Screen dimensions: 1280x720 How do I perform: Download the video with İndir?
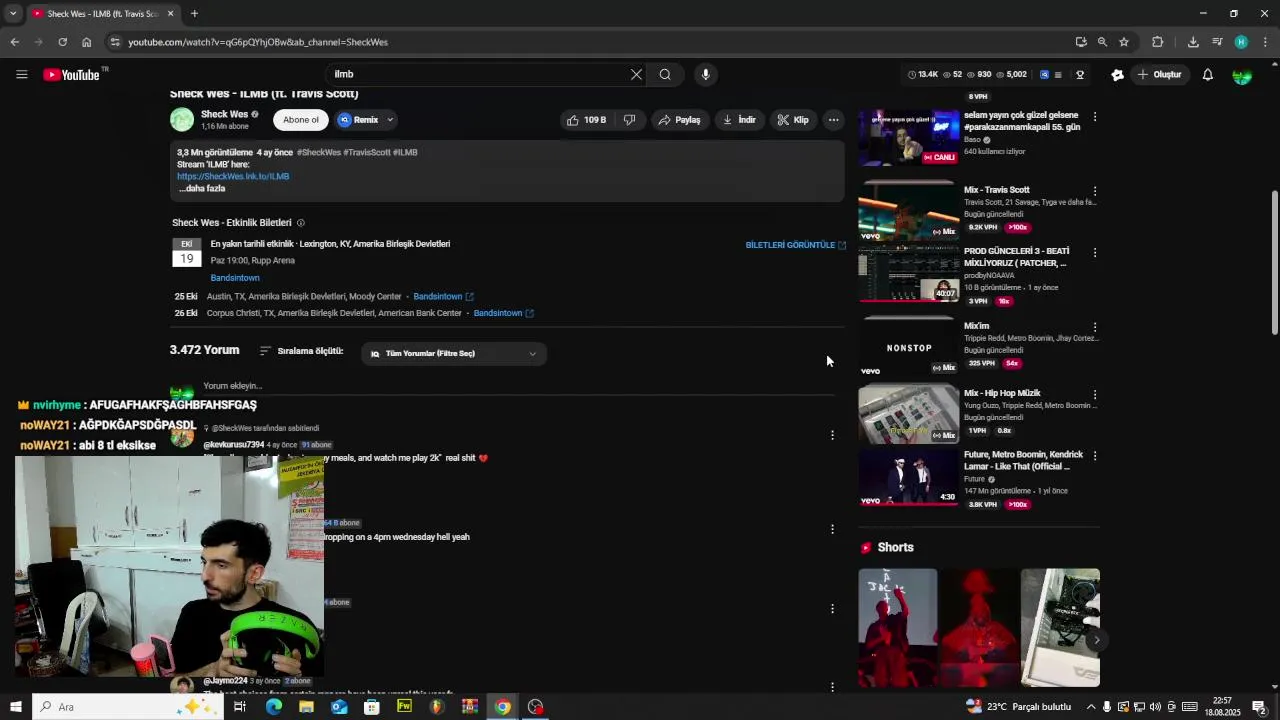pyautogui.click(x=740, y=120)
